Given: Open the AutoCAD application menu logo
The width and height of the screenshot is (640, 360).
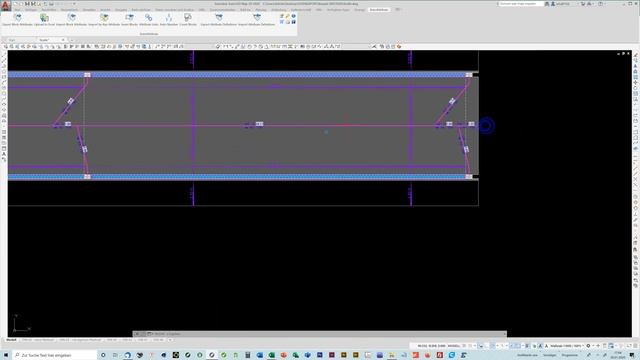Looking at the screenshot, I should [x=5, y=5].
